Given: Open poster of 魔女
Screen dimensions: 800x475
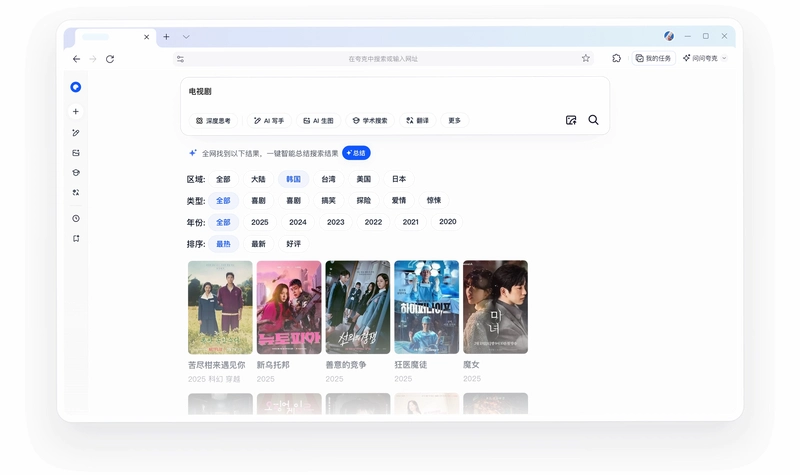Looking at the screenshot, I should point(495,307).
